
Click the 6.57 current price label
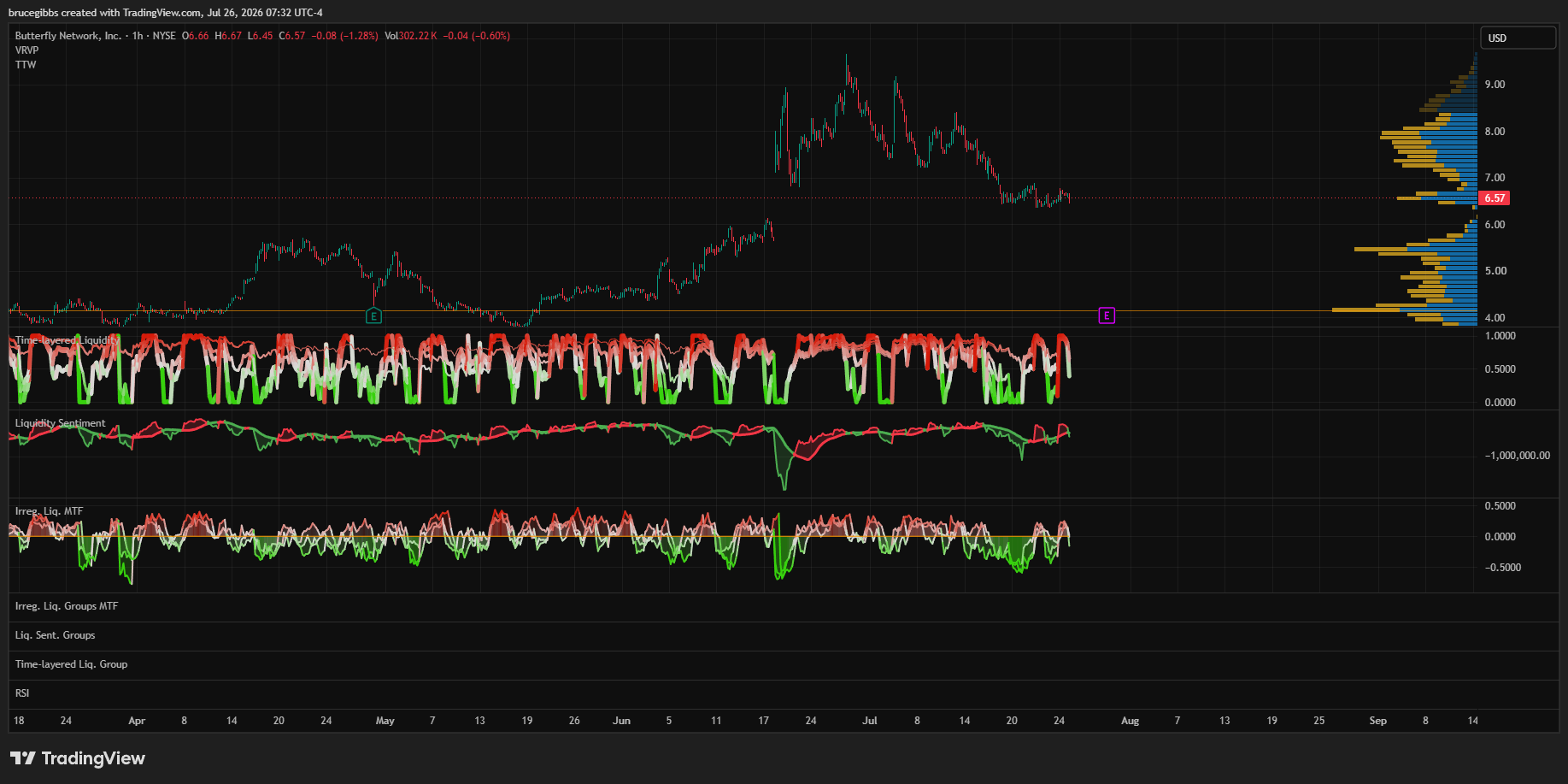(1495, 198)
